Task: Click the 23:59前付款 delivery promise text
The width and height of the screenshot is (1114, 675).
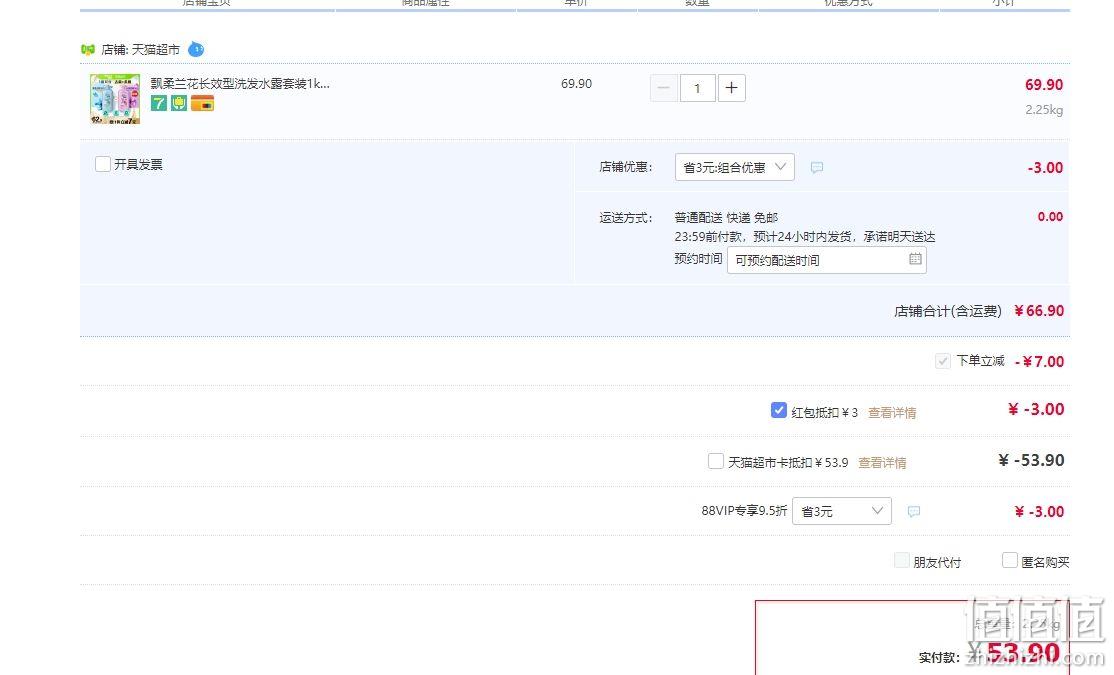Action: [x=805, y=237]
